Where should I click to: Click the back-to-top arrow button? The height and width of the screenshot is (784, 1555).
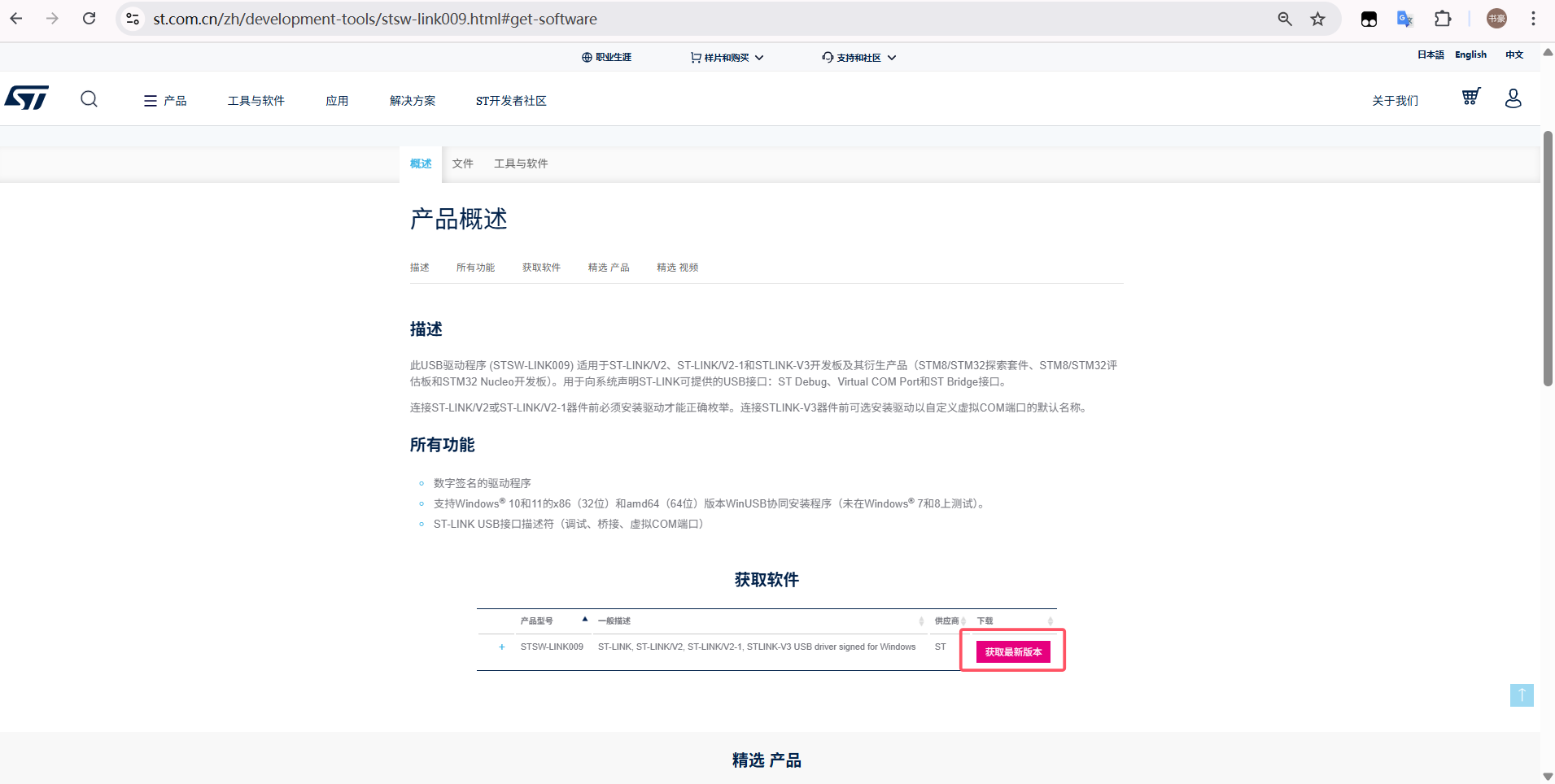pyautogui.click(x=1522, y=695)
